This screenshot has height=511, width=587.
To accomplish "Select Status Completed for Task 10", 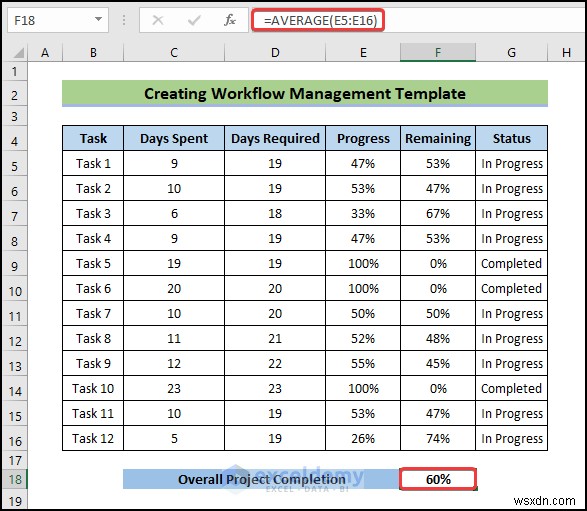I will [x=511, y=389].
